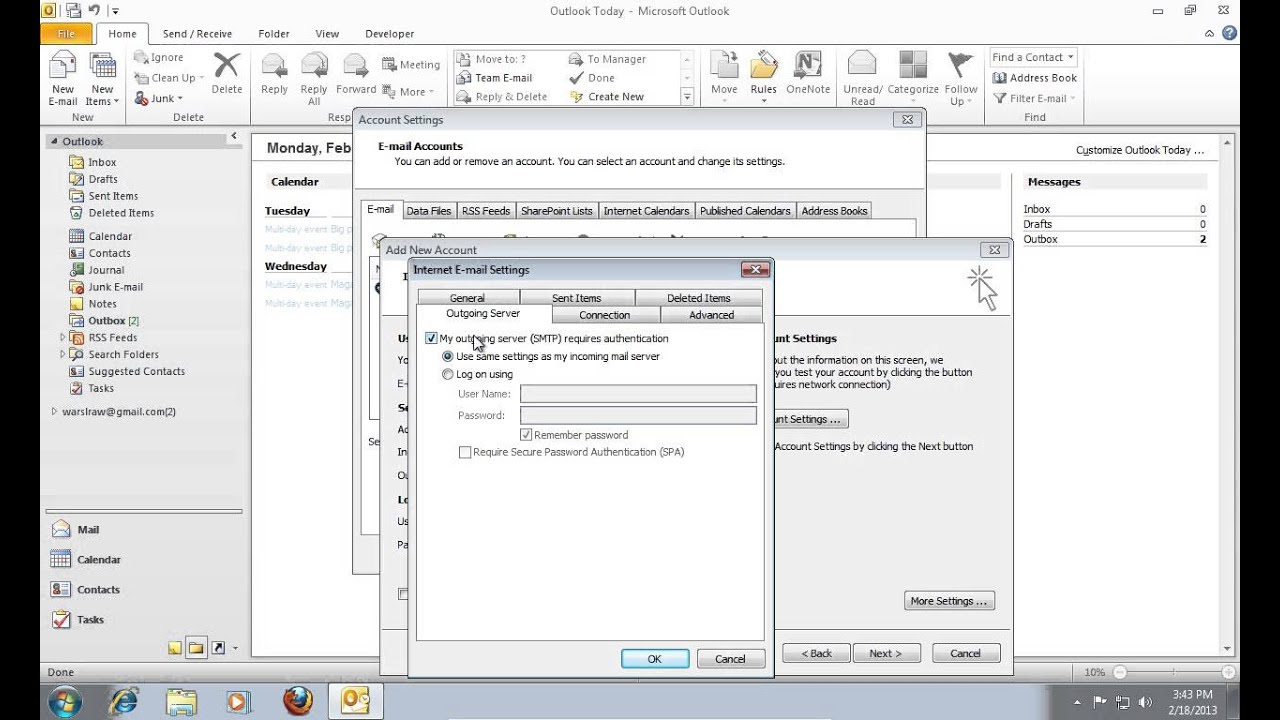Open the Data Files tab in Account Settings

point(429,211)
